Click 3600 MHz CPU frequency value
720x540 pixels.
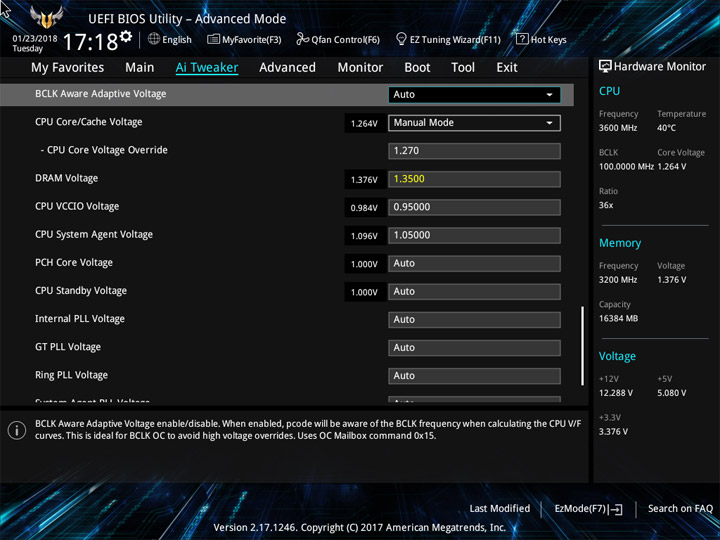tap(618, 128)
